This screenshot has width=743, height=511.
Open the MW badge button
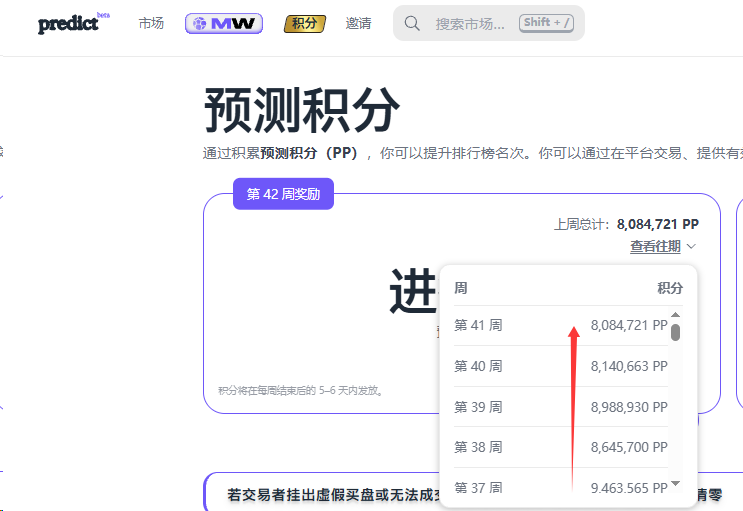click(x=224, y=23)
